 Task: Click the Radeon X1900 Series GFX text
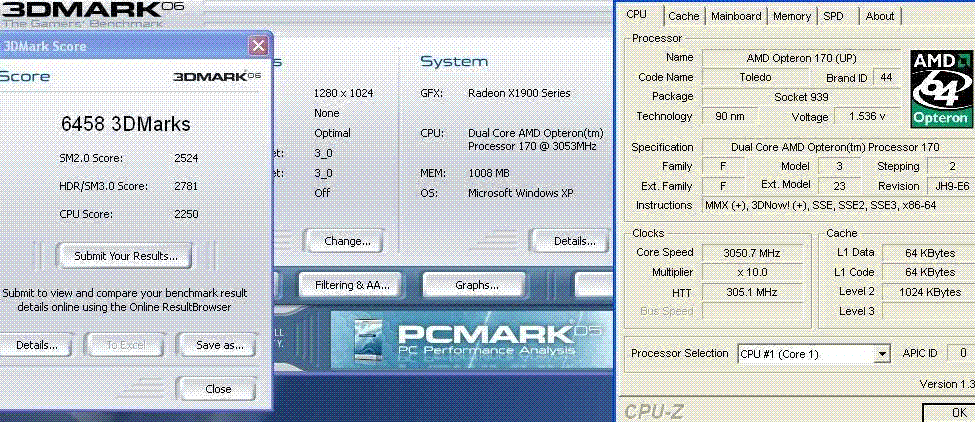point(519,93)
